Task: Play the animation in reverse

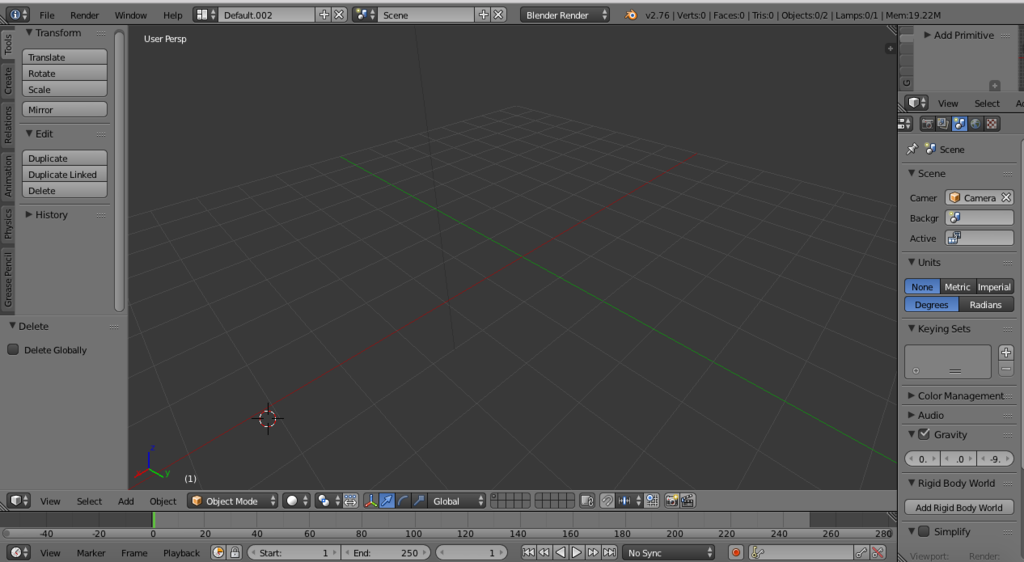Action: [560, 552]
